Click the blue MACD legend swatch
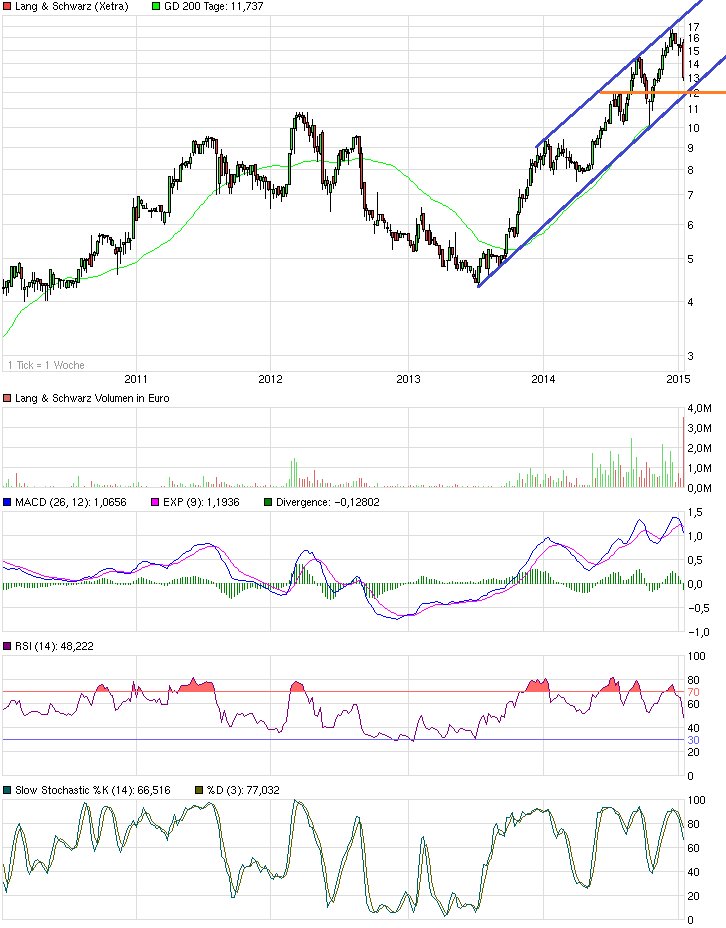 7,502
